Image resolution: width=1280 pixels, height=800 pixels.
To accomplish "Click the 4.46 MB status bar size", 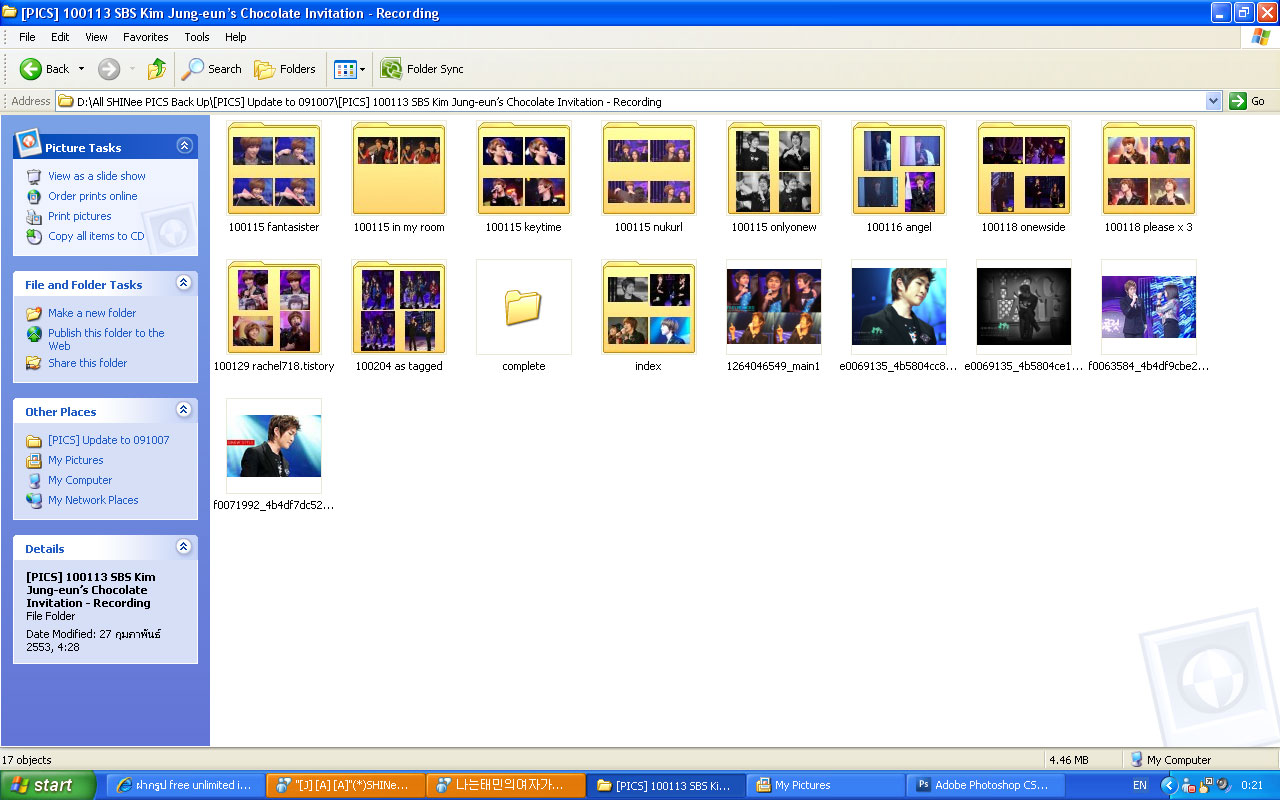I will tap(1068, 760).
